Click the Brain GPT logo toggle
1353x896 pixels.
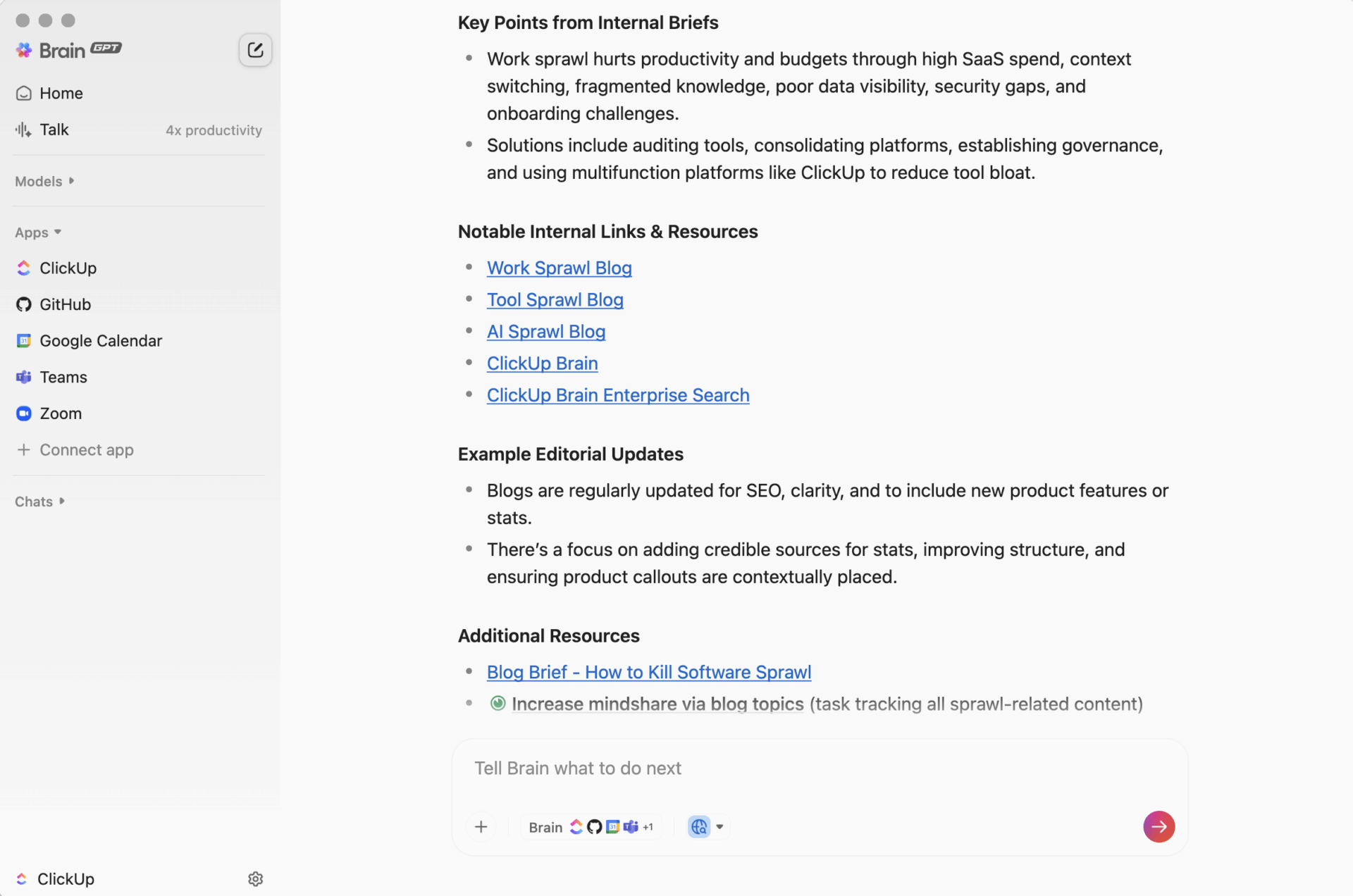pyautogui.click(x=68, y=49)
